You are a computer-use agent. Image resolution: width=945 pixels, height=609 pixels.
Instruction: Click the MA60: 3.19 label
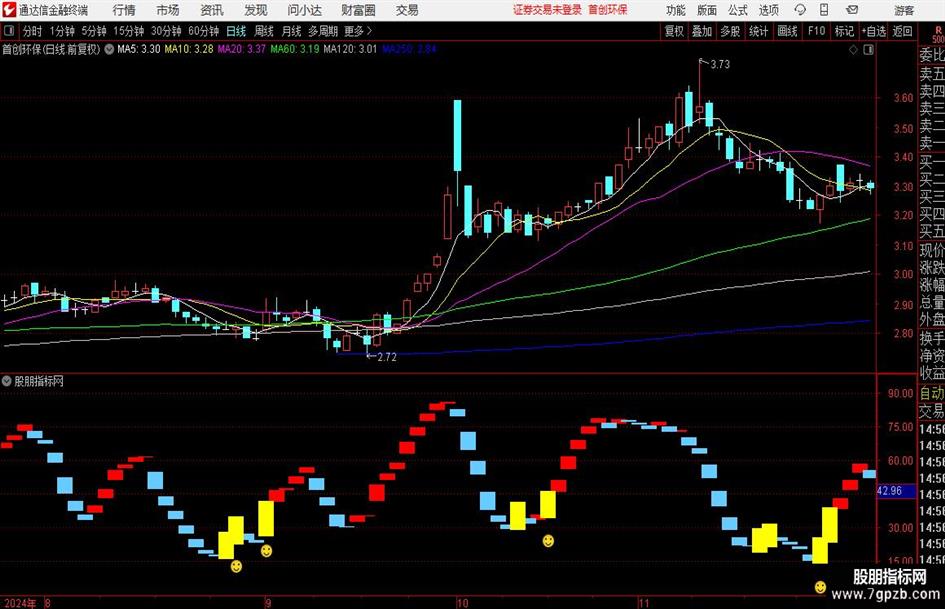pos(295,49)
